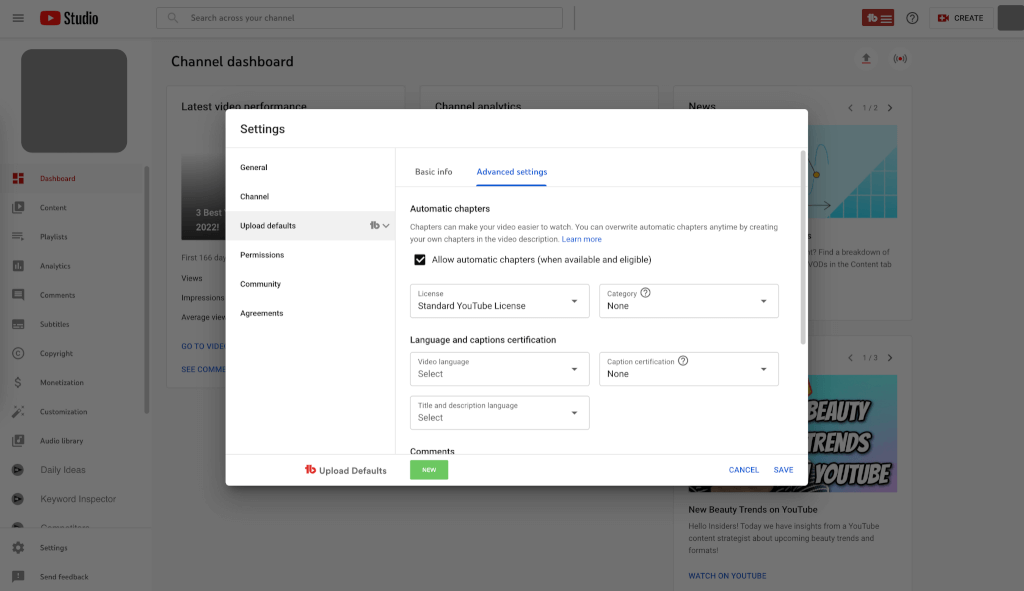Click the Learn more link
Screen dimensions: 1024x591
tap(581, 240)
